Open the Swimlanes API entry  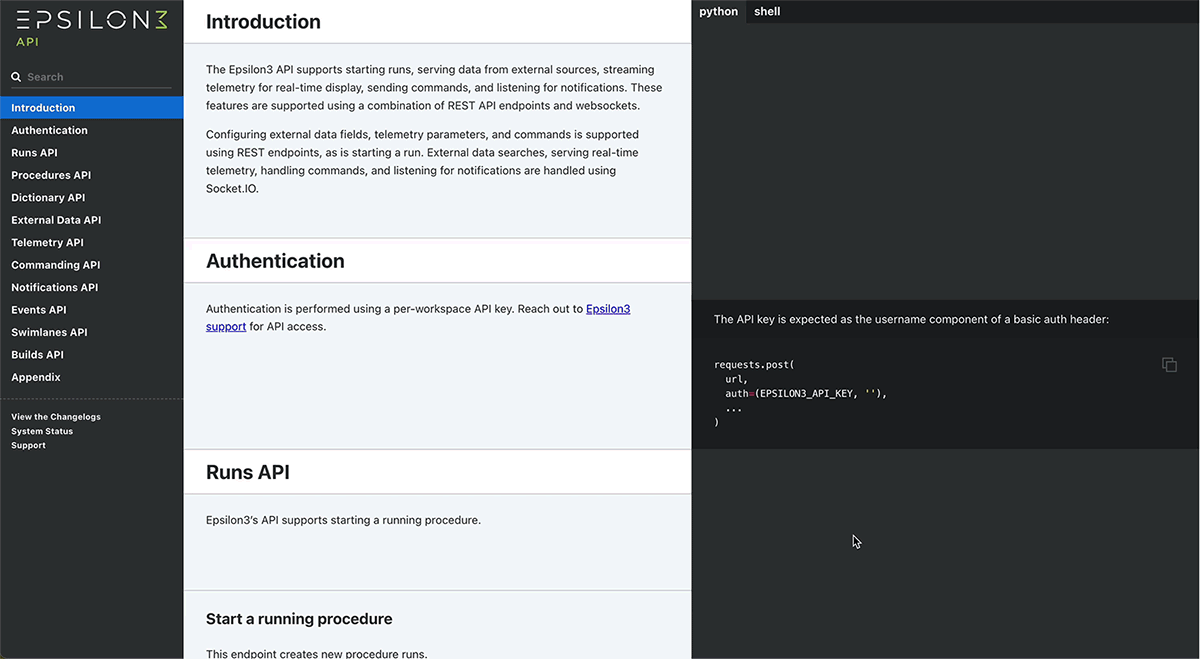[49, 332]
